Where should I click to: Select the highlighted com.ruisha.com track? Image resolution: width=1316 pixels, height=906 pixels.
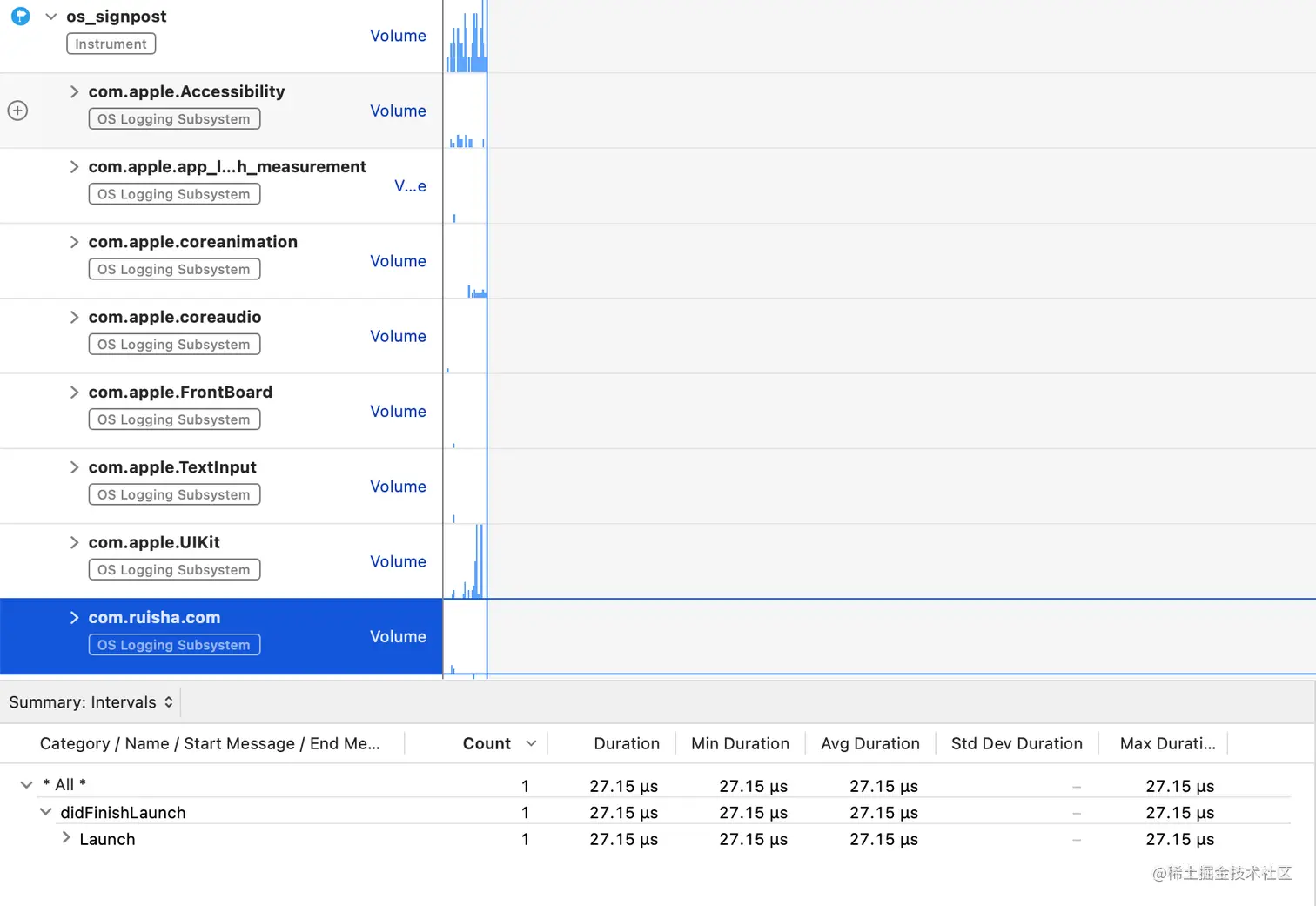(x=154, y=617)
